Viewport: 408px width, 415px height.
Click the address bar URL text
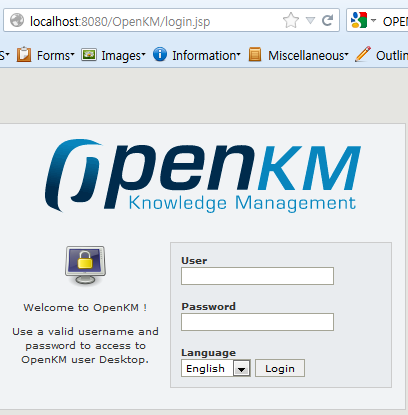(120, 22)
